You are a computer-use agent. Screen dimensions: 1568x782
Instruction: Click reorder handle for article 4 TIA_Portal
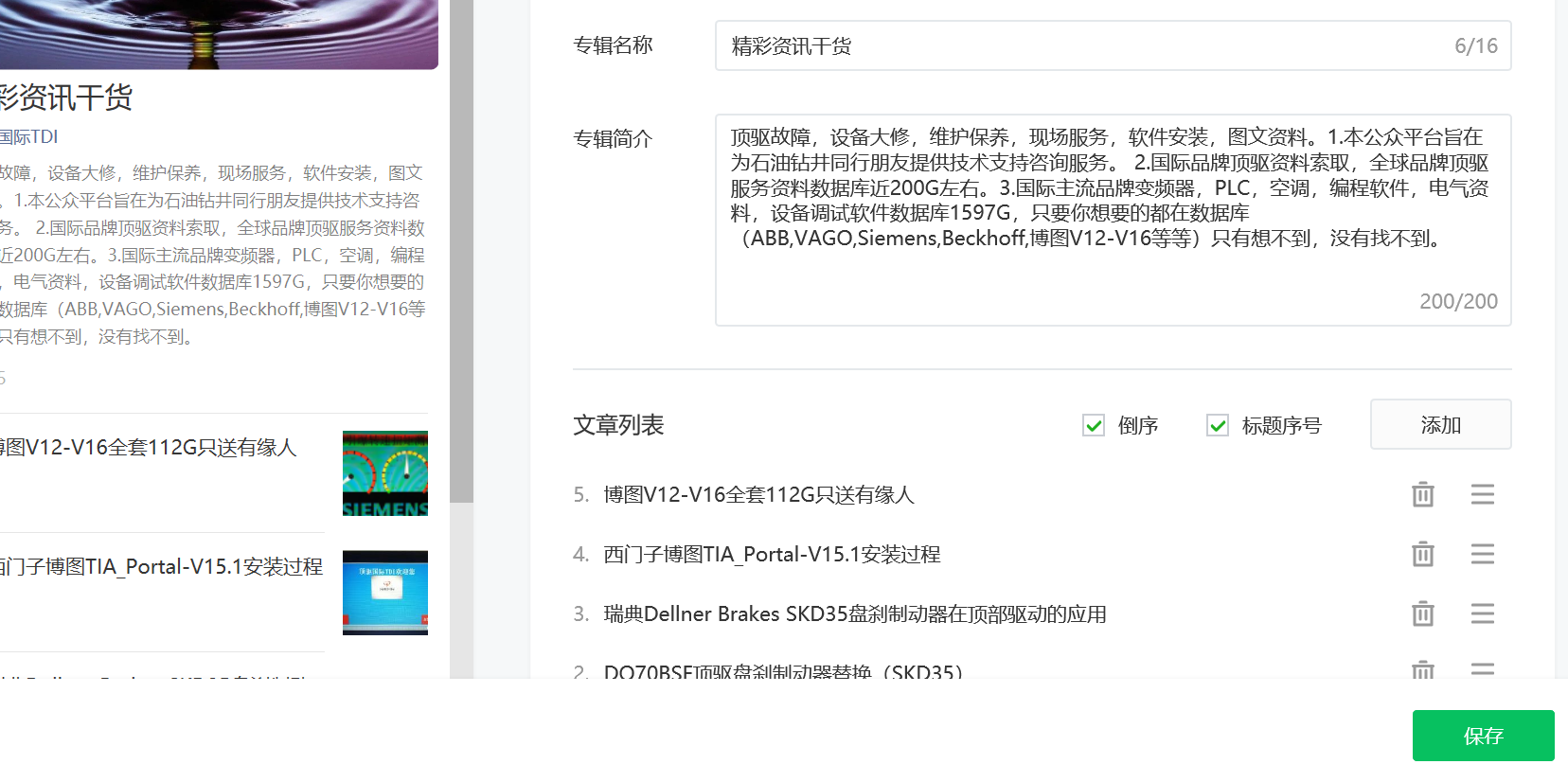click(x=1482, y=554)
